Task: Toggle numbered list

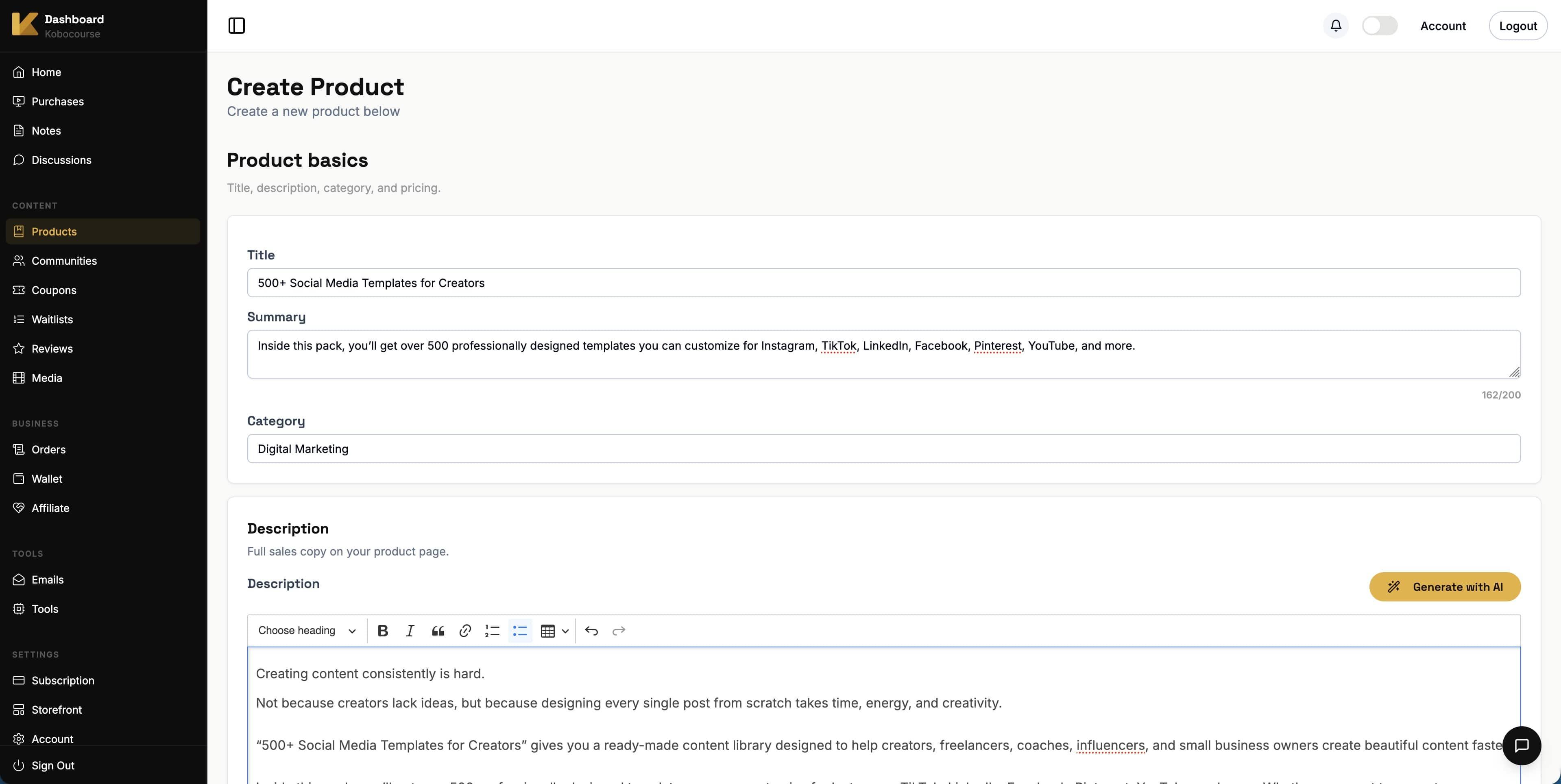Action: (492, 631)
